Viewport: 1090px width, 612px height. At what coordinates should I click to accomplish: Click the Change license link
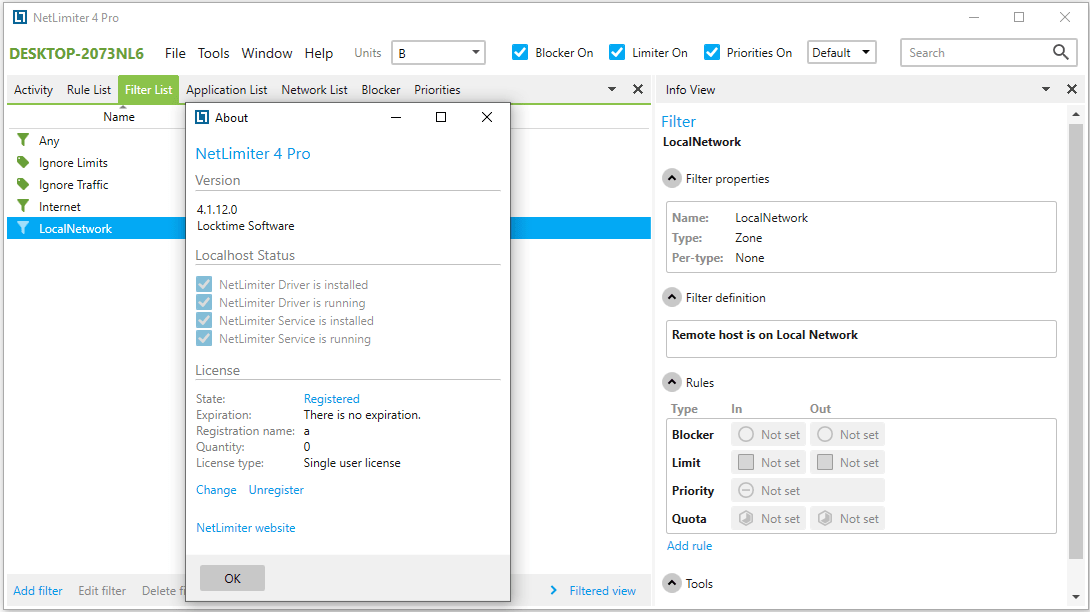pos(216,490)
